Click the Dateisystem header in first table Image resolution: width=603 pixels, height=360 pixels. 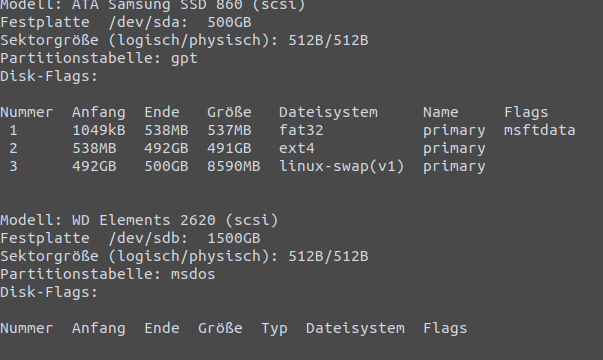click(x=328, y=112)
